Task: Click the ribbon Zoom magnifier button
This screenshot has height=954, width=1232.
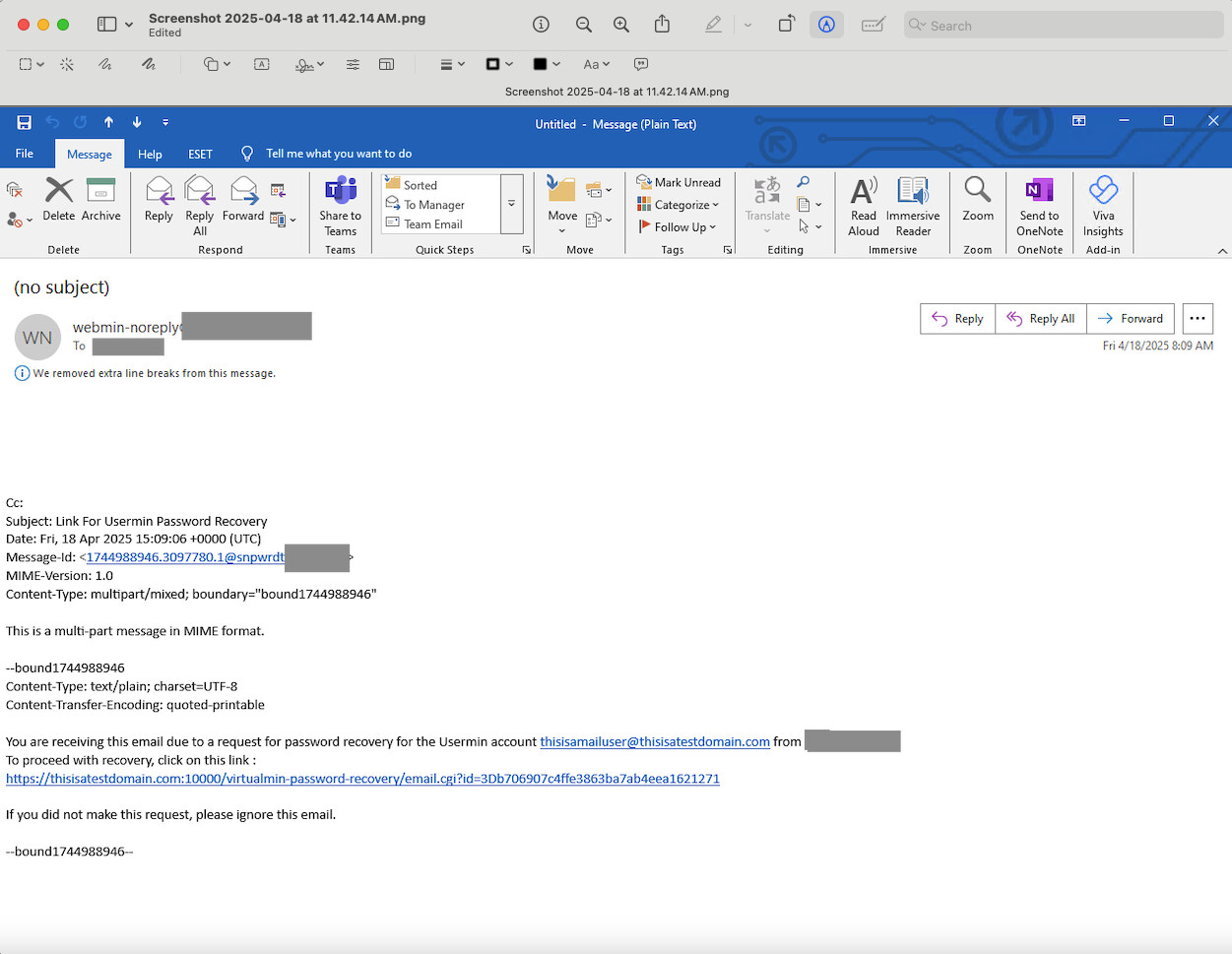Action: 978,200
